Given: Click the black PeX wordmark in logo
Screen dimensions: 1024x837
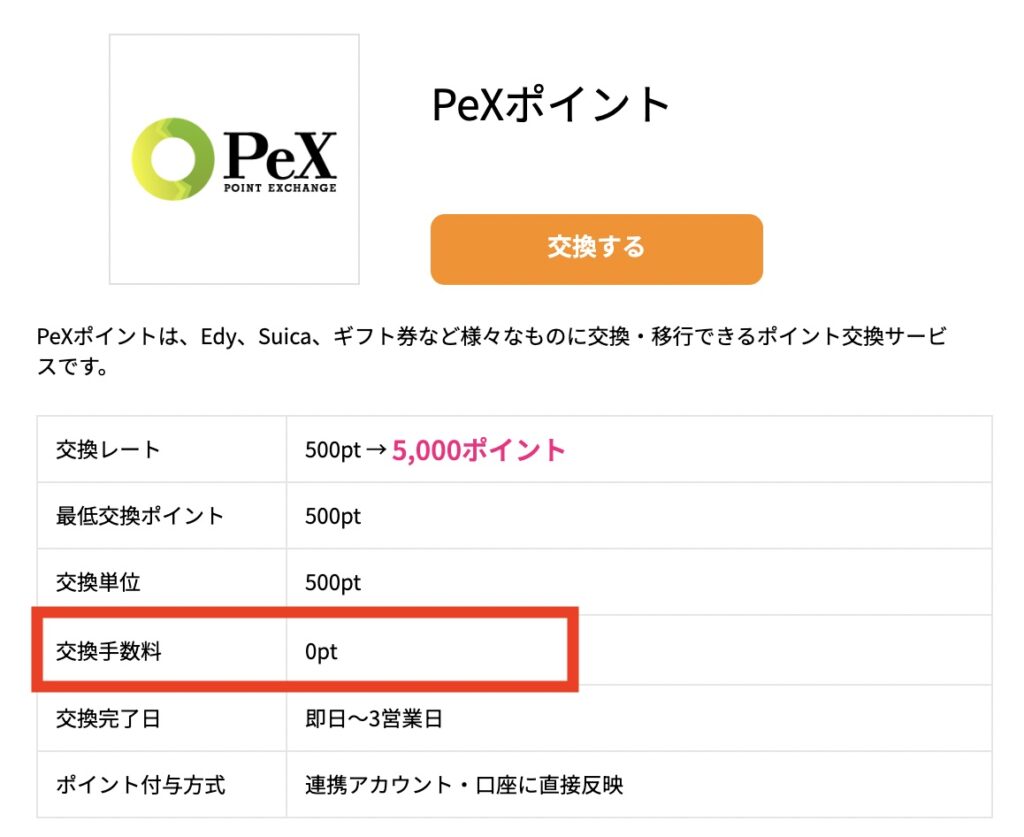Looking at the screenshot, I should 280,156.
